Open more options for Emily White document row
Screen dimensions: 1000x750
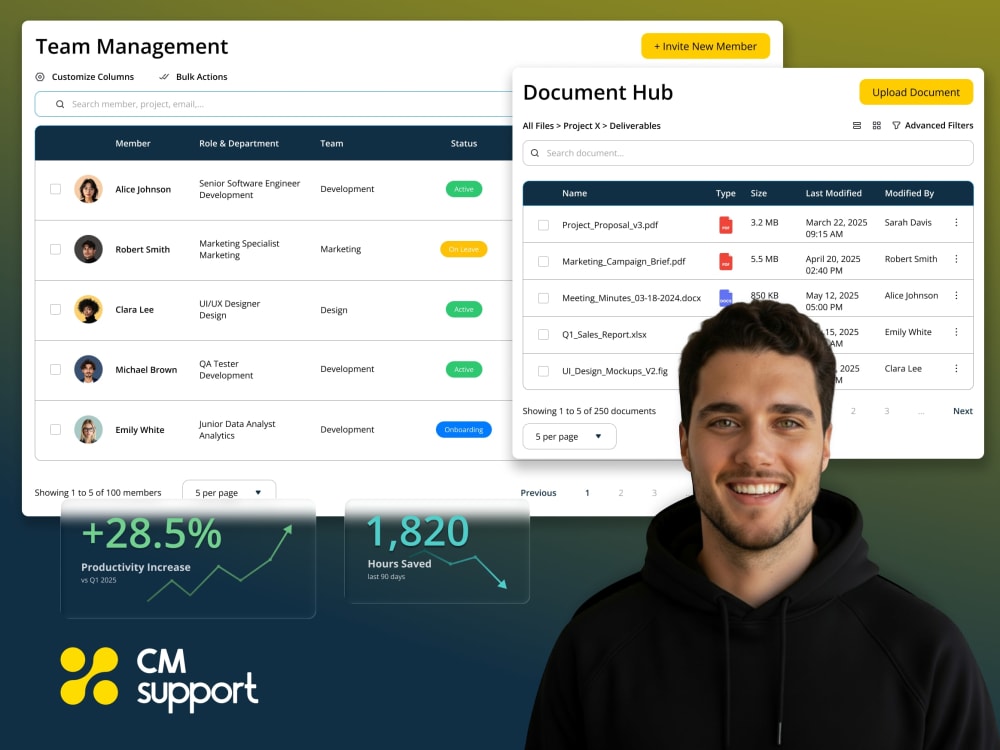(x=956, y=332)
